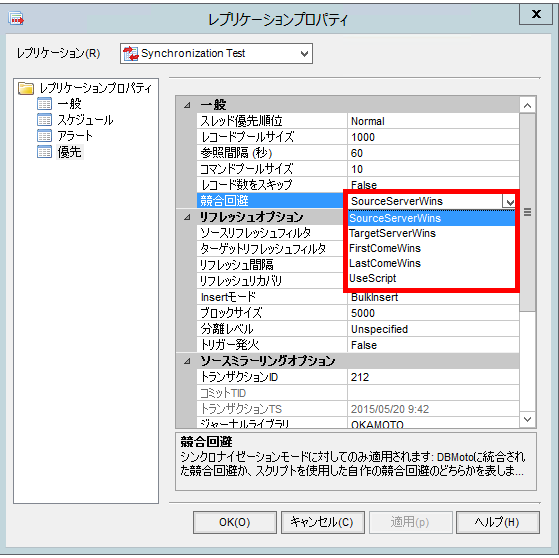The height and width of the screenshot is (558, 559).
Task: Click the OK(O) button
Action: pyautogui.click(x=235, y=522)
